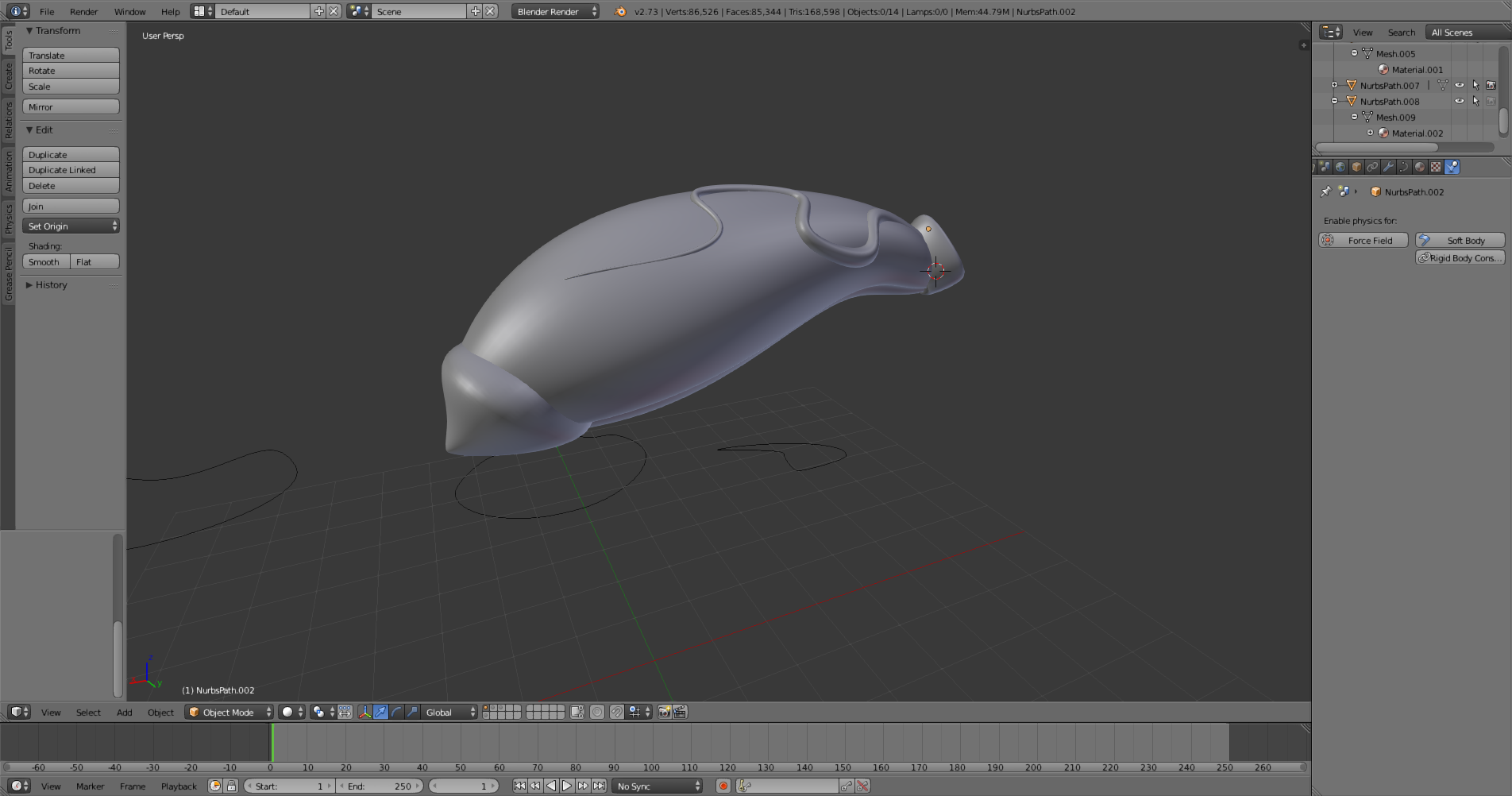Hide NurbsPath.007 with its eye icon
1512x796 pixels.
[1459, 85]
